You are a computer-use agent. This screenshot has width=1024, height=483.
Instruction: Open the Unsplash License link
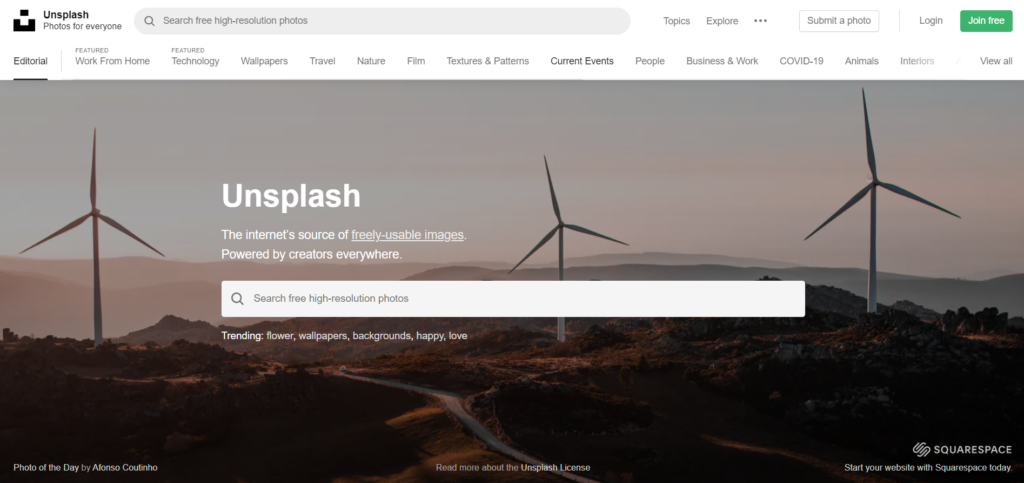555,467
